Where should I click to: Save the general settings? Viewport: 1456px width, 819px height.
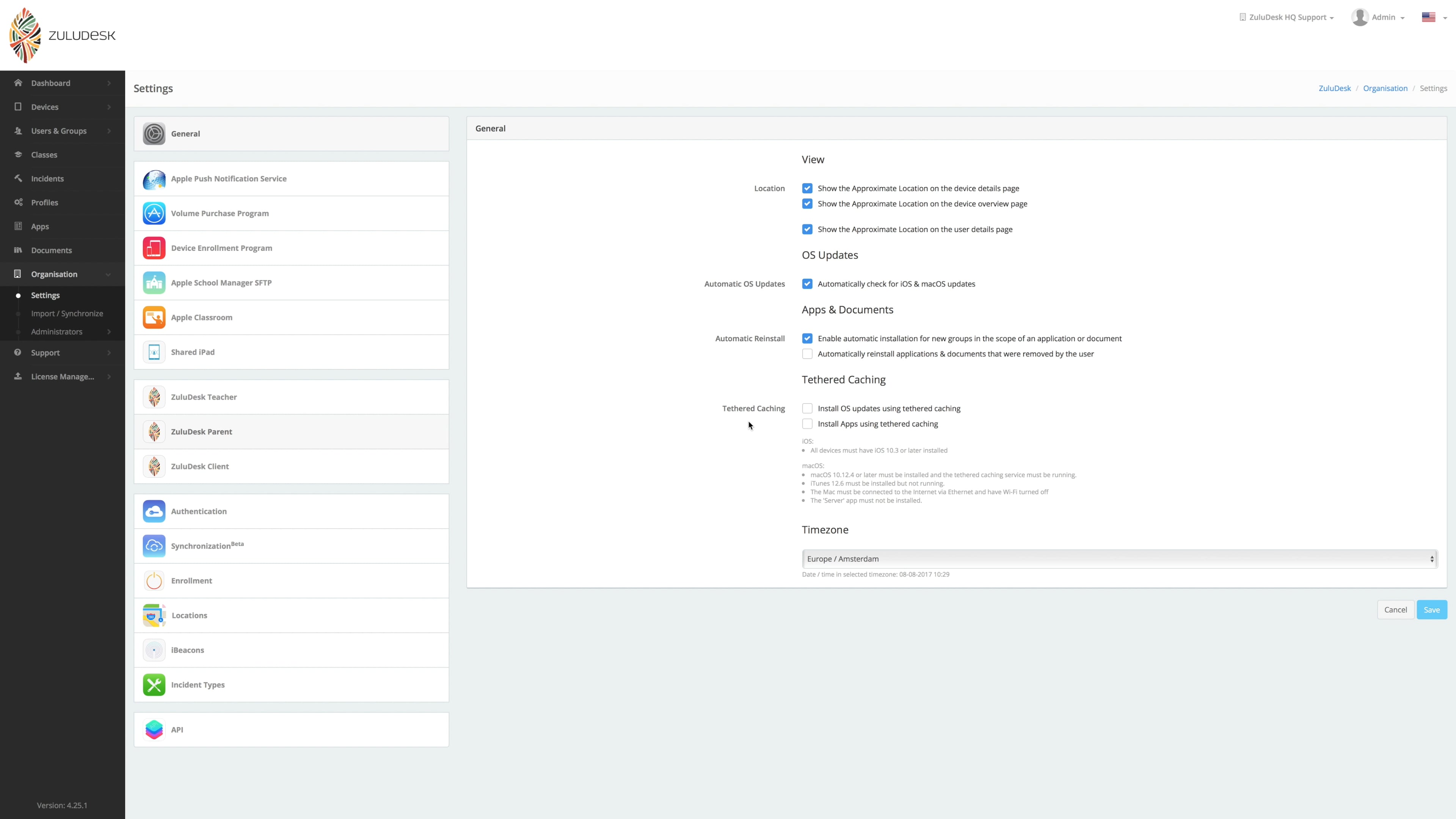[1432, 609]
